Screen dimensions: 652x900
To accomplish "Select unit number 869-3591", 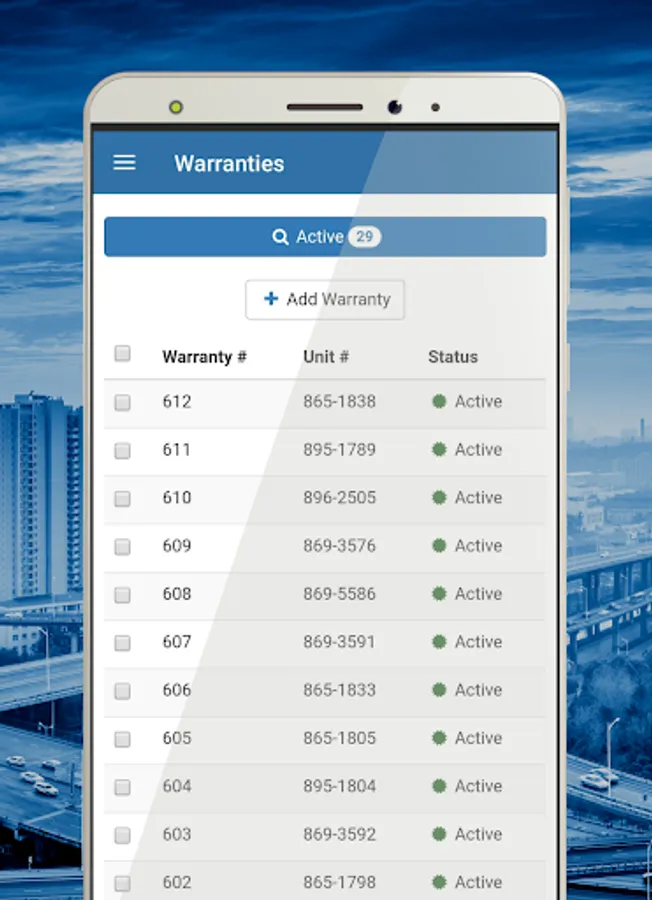I will tap(340, 642).
